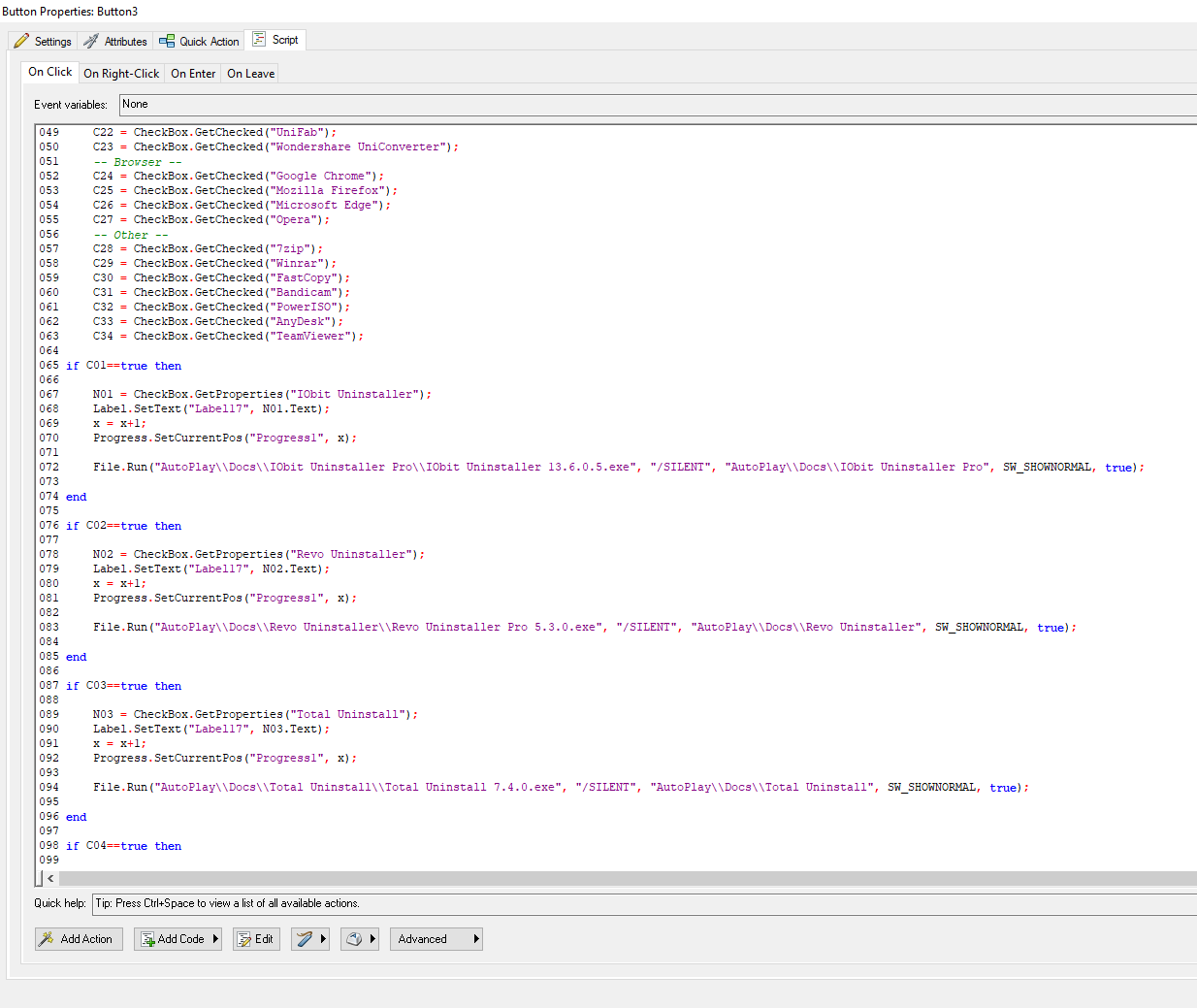Click the C33 AnyDesk code line
The height and width of the screenshot is (1008, 1197).
(218, 322)
